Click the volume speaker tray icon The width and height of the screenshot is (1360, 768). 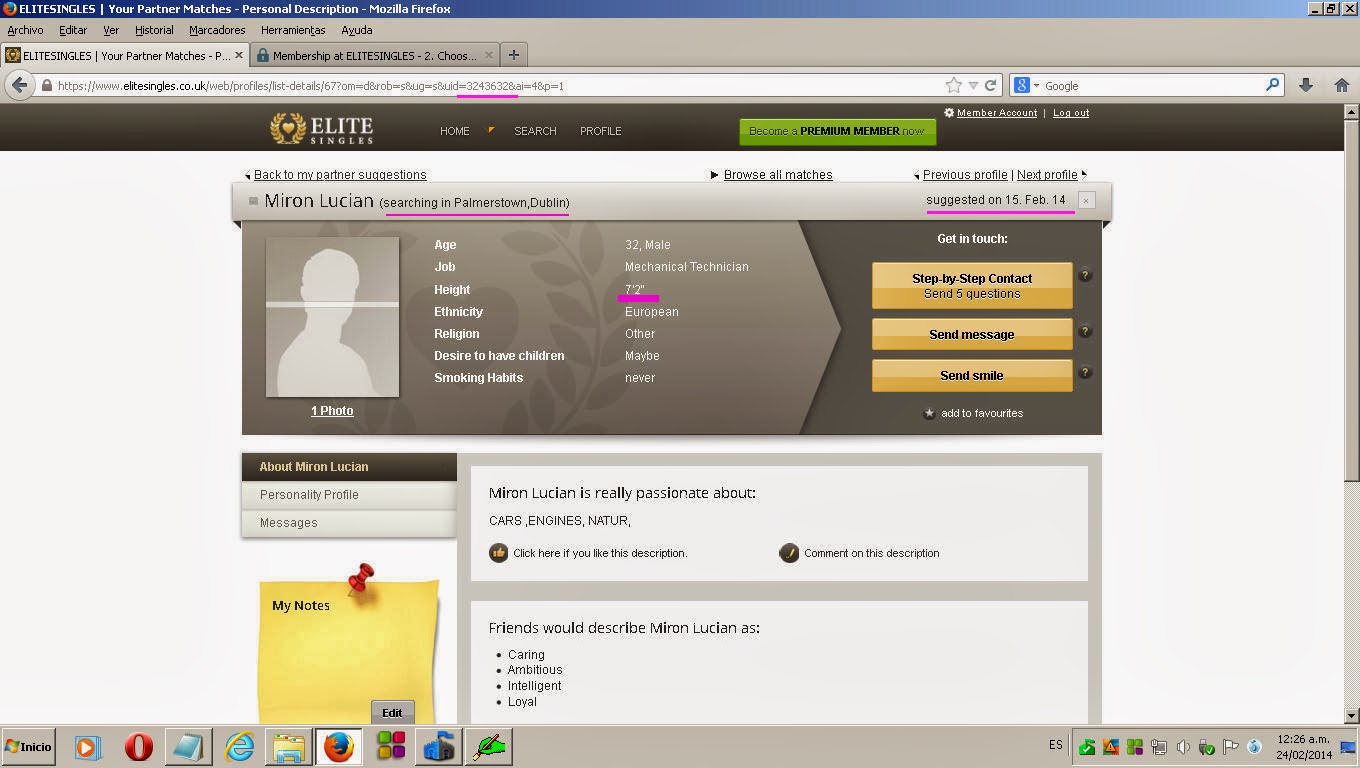point(1183,747)
